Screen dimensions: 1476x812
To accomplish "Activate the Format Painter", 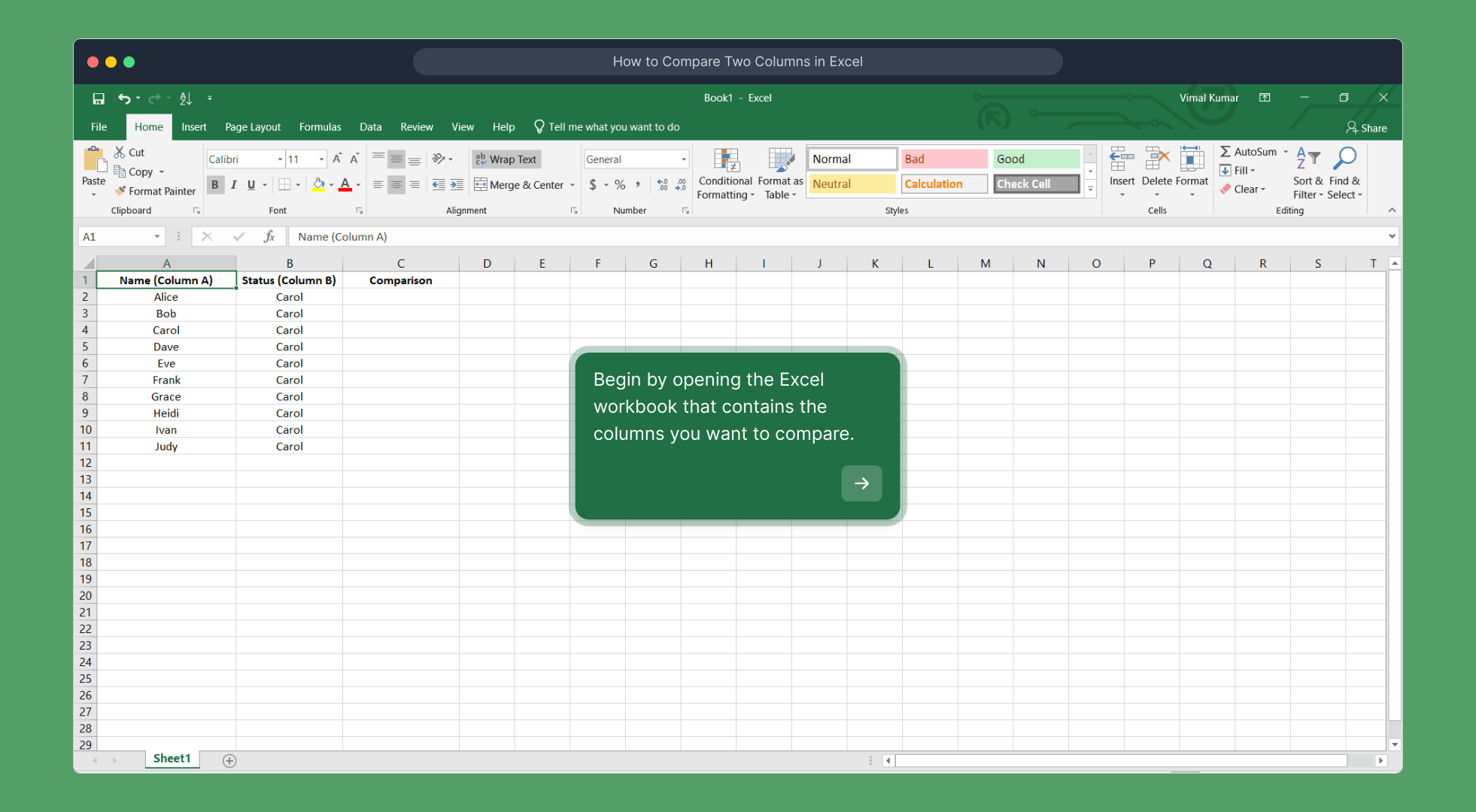I will point(155,191).
